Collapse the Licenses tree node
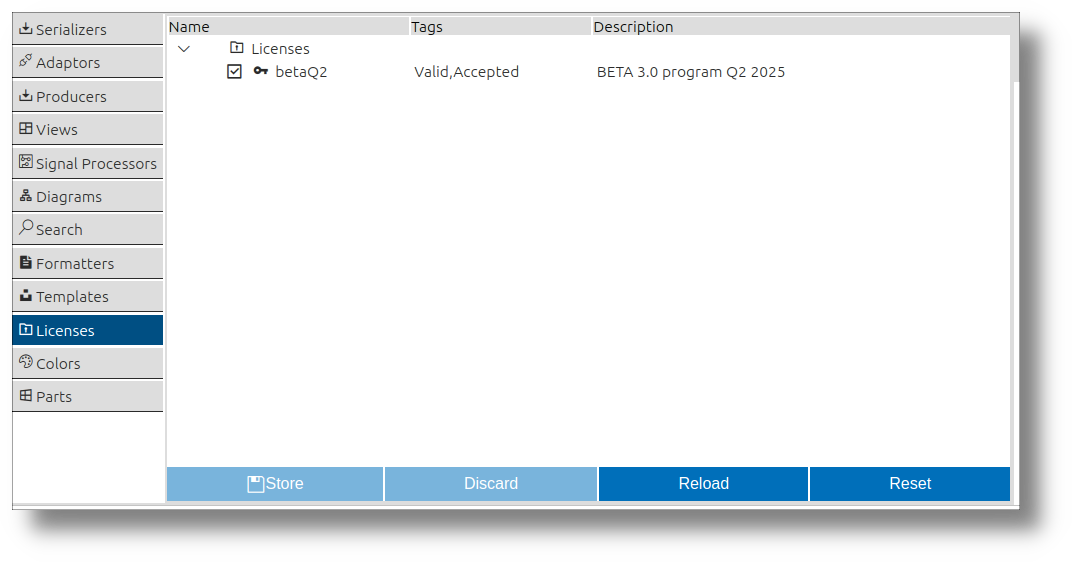The width and height of the screenshot is (1072, 562). [183, 49]
